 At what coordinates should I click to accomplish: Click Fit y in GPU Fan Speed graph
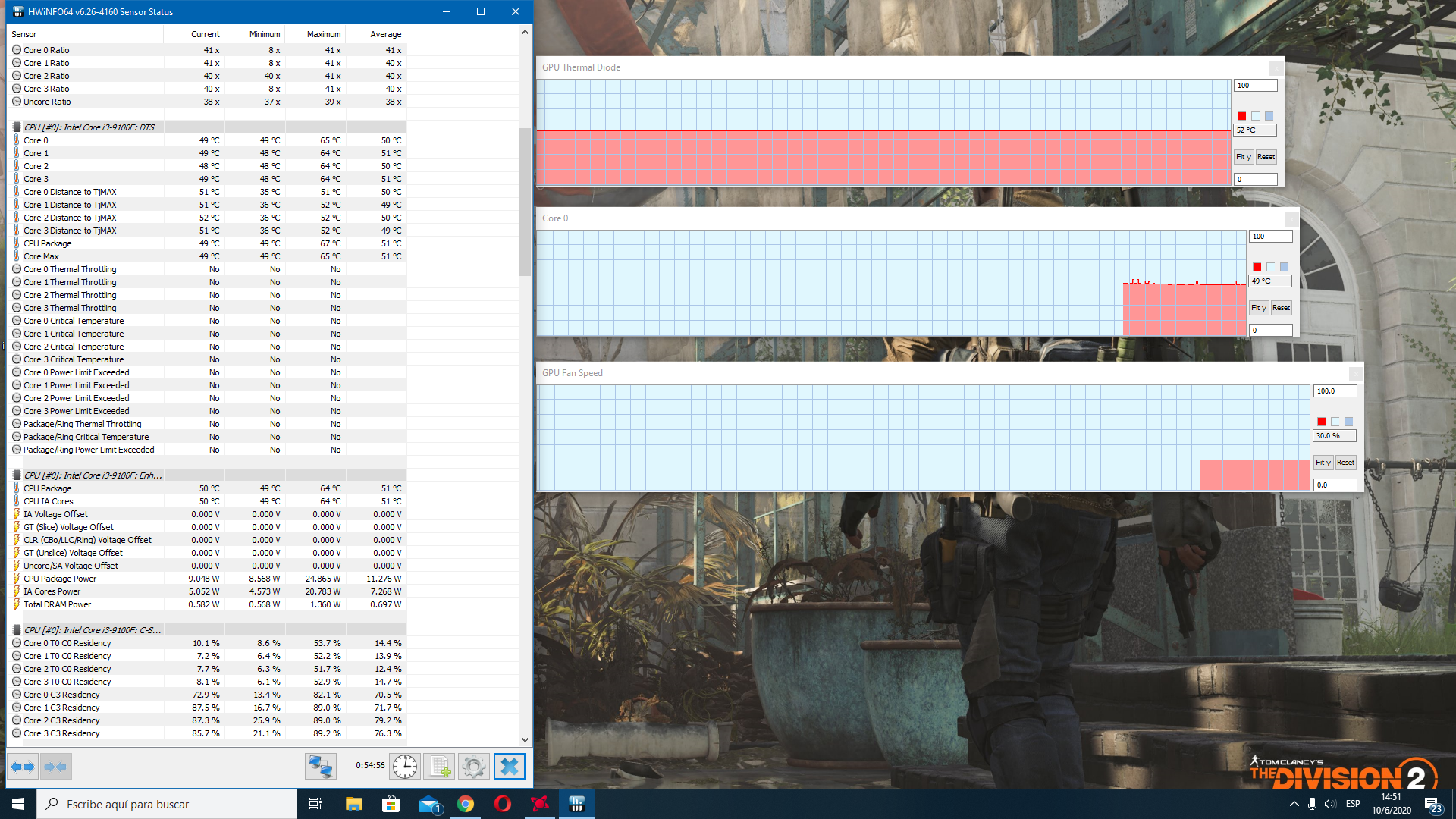click(1323, 463)
